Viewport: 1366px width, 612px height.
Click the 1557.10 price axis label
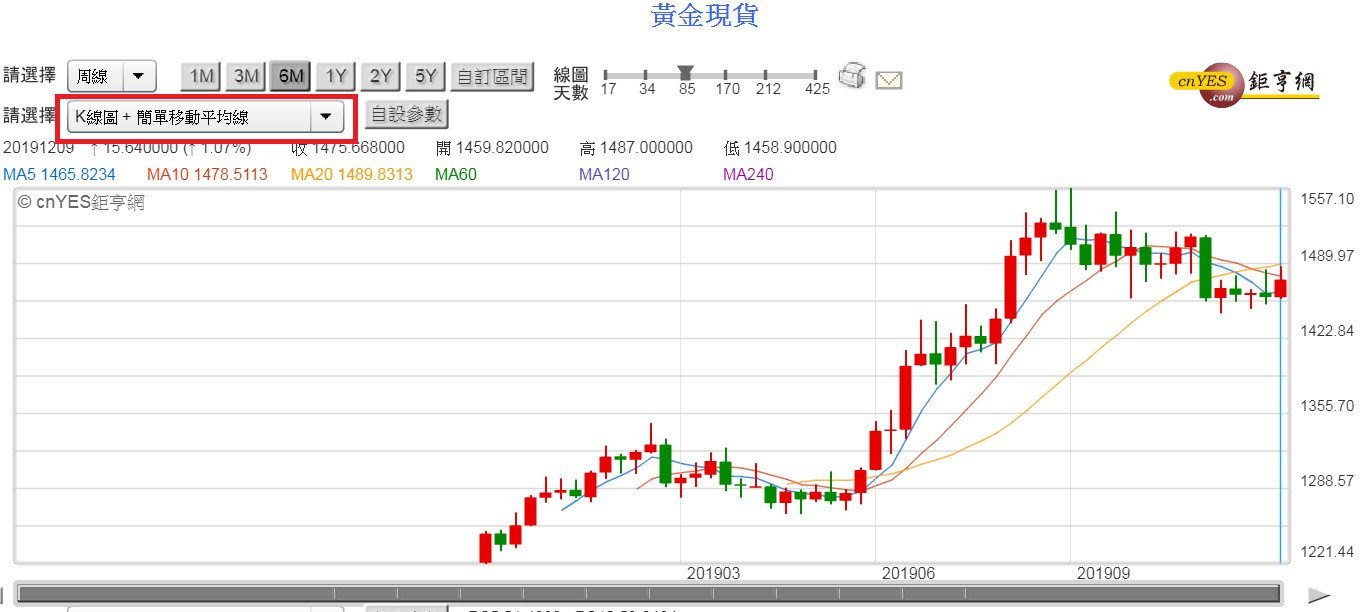1327,199
